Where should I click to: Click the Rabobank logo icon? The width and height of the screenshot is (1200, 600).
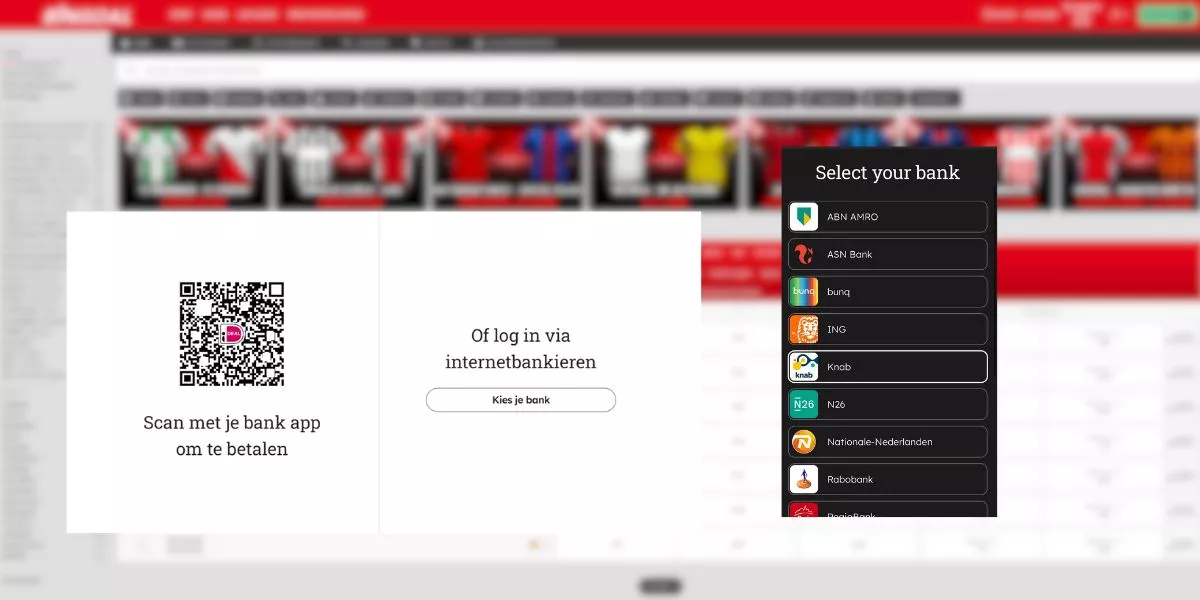(x=804, y=479)
